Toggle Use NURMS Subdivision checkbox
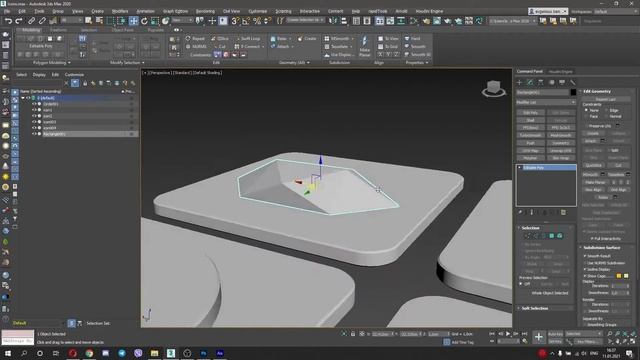This screenshot has width=640, height=360. (585, 263)
